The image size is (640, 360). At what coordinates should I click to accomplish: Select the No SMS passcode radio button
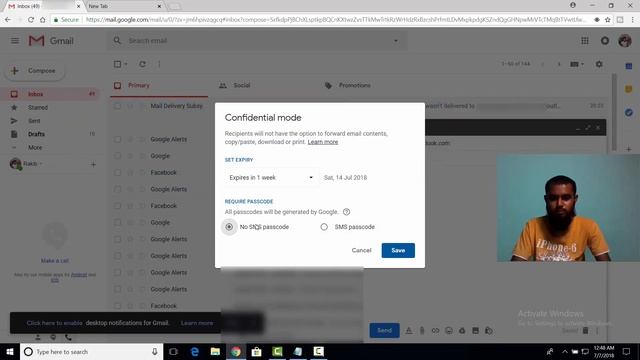point(229,227)
